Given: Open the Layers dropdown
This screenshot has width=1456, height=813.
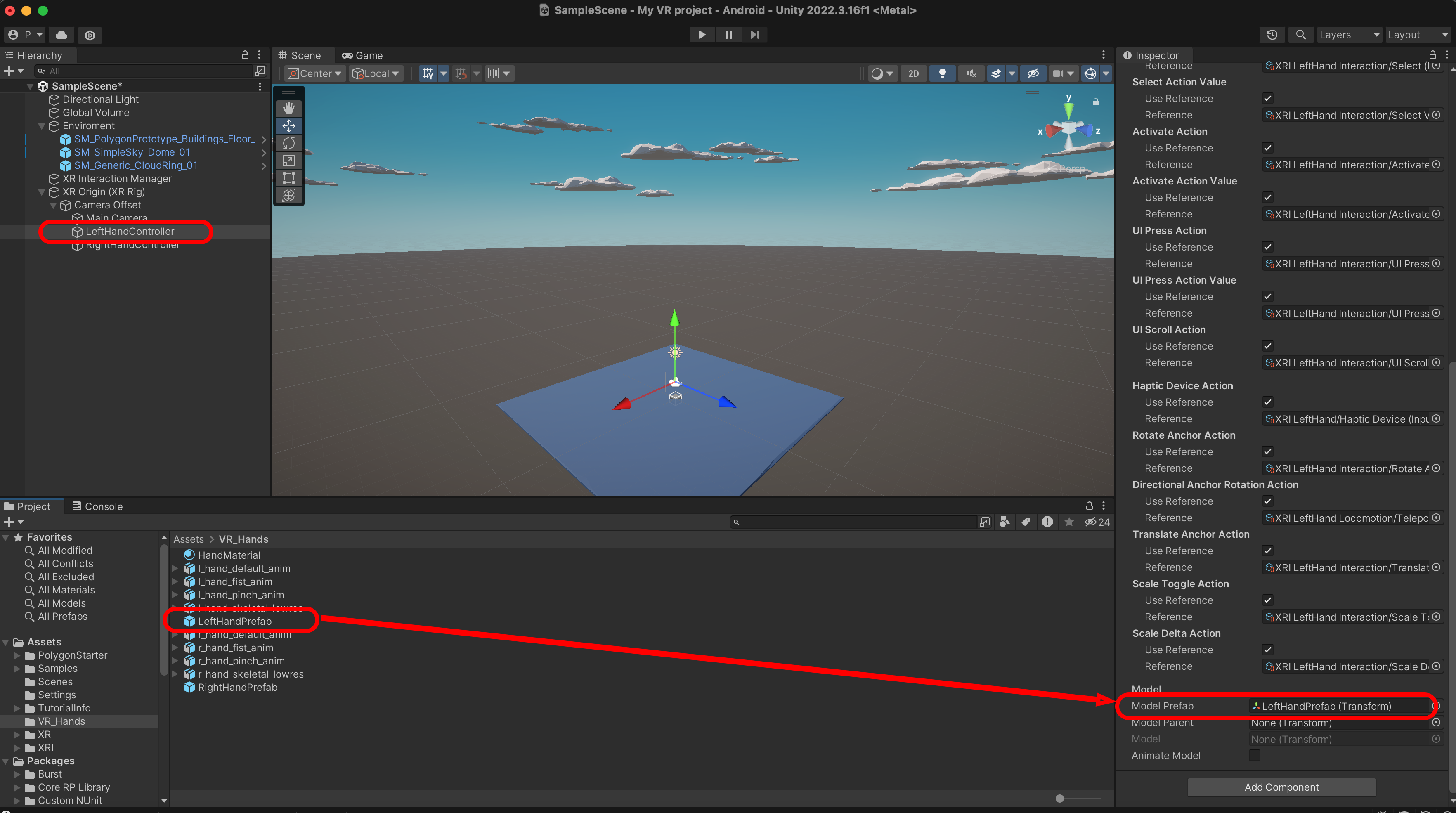Looking at the screenshot, I should point(1348,35).
